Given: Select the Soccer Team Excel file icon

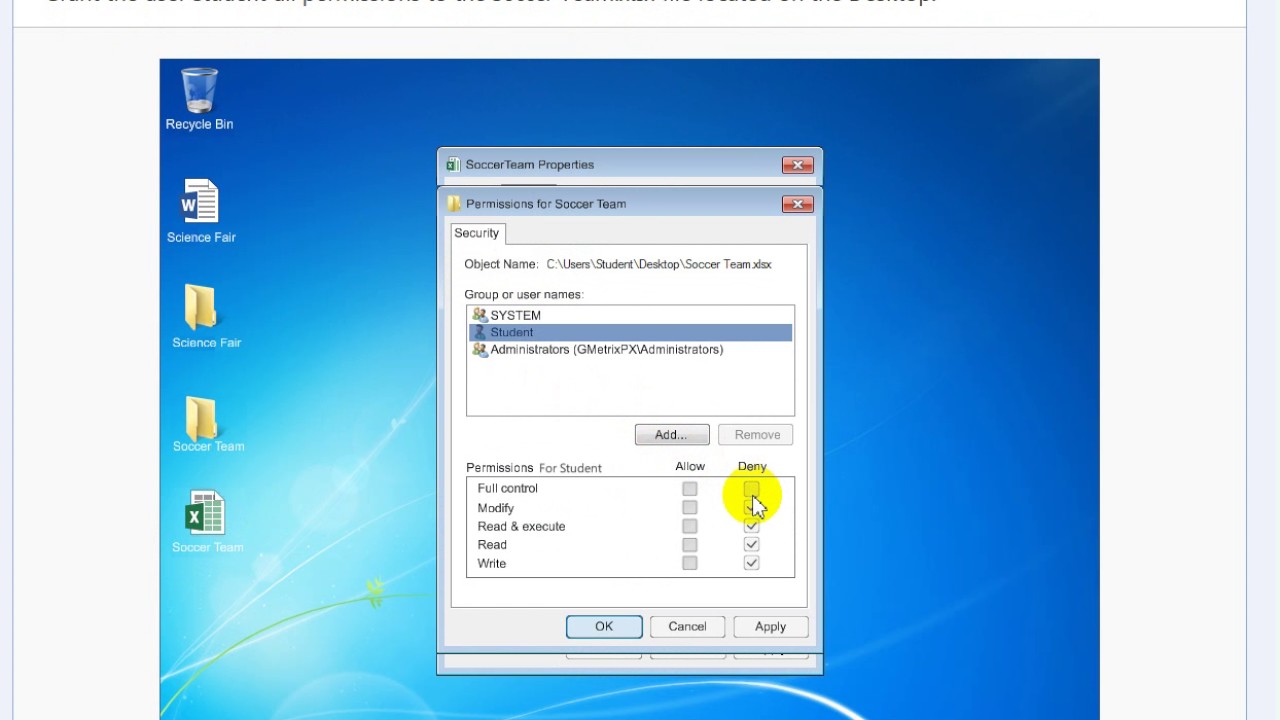Looking at the screenshot, I should click(x=206, y=522).
